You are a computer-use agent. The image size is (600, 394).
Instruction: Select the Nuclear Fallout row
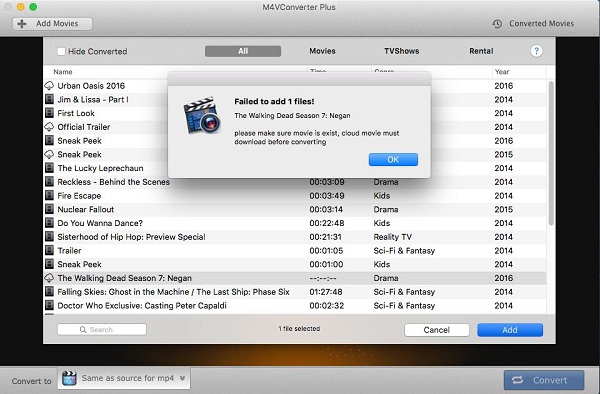coord(295,209)
